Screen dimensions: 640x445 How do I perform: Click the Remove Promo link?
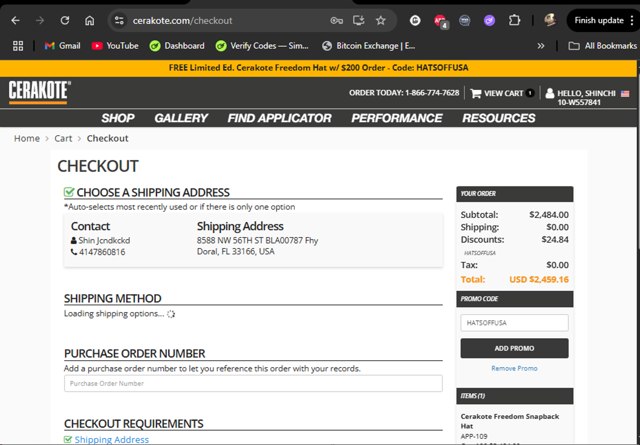[x=514, y=368]
